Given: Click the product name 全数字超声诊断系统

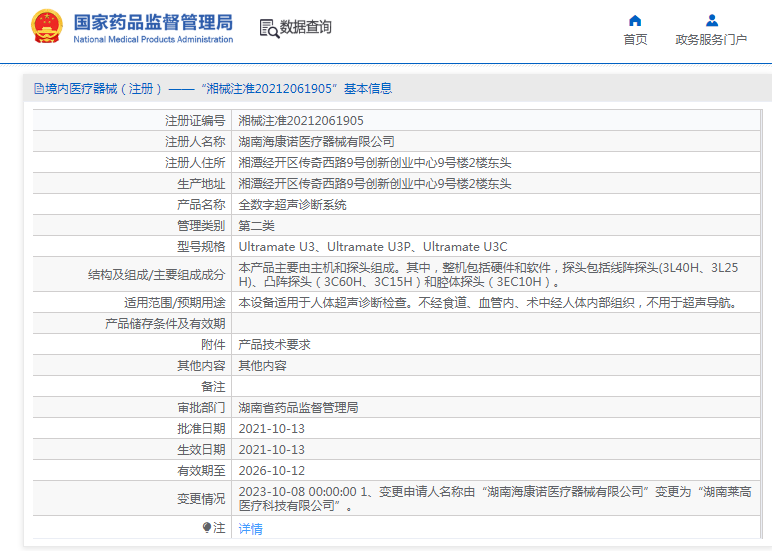Looking at the screenshot, I should (x=292, y=204).
